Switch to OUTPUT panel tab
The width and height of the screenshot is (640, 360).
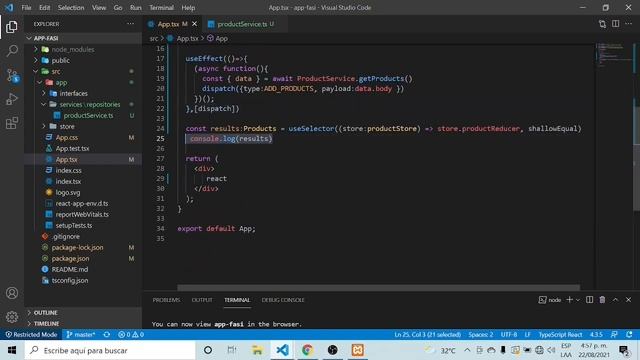pyautogui.click(x=202, y=300)
